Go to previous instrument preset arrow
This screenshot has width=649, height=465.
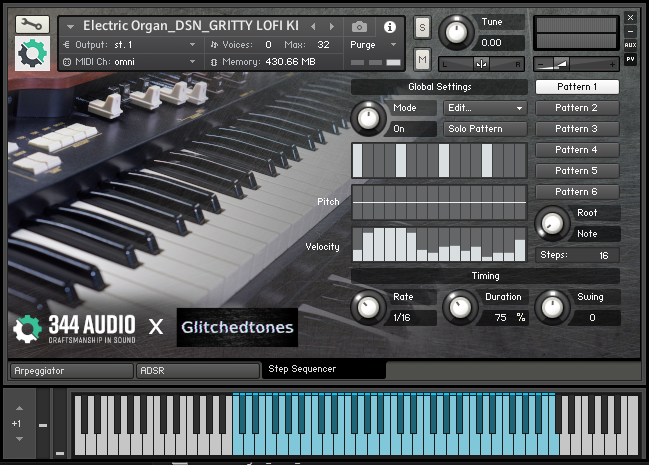click(314, 26)
